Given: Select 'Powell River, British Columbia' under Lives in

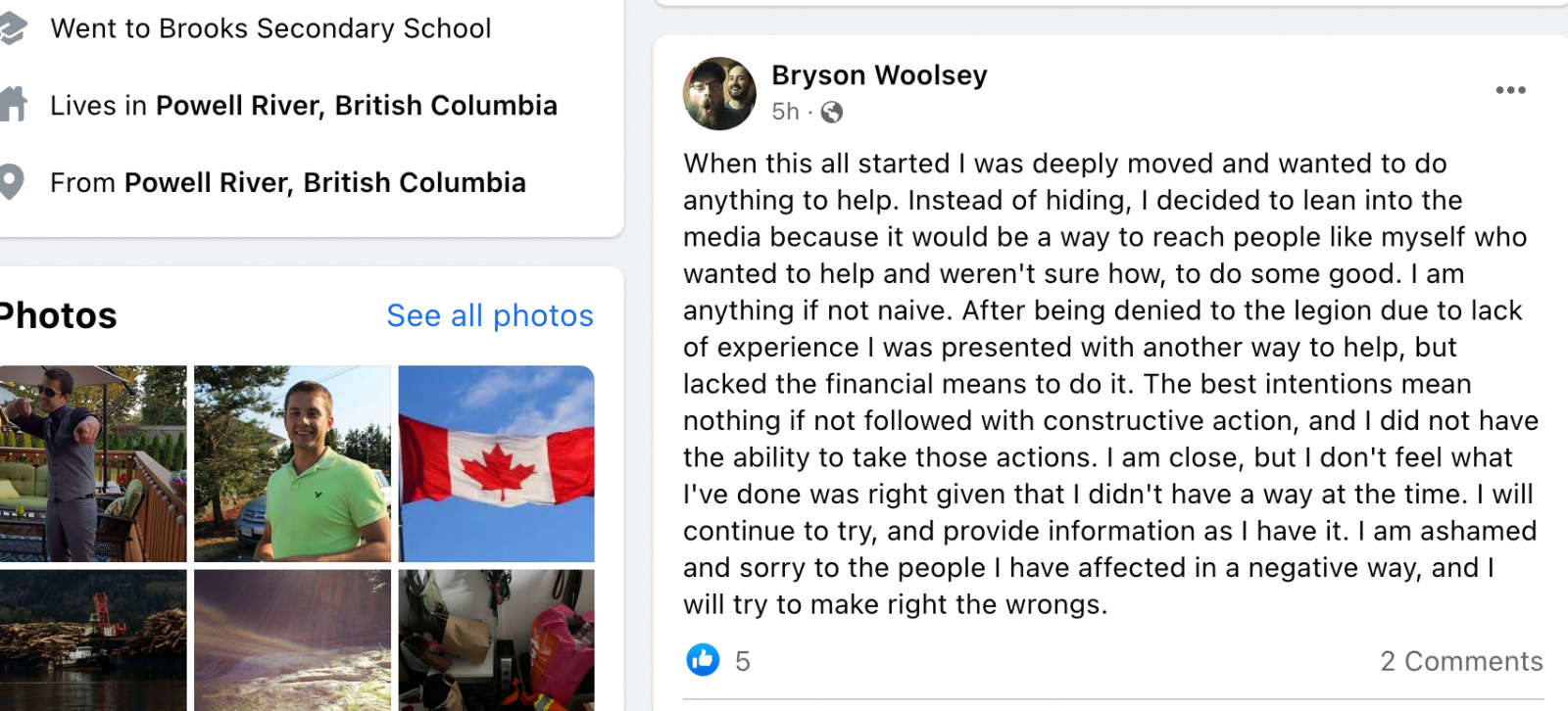Looking at the screenshot, I should coord(359,105).
